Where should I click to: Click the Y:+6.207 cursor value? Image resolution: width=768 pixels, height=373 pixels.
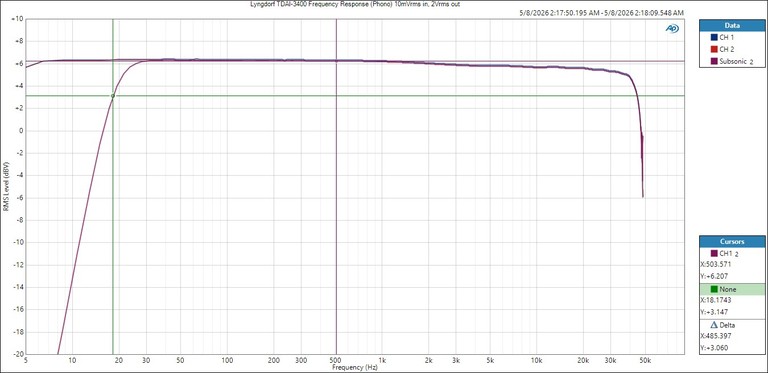[x=714, y=276]
